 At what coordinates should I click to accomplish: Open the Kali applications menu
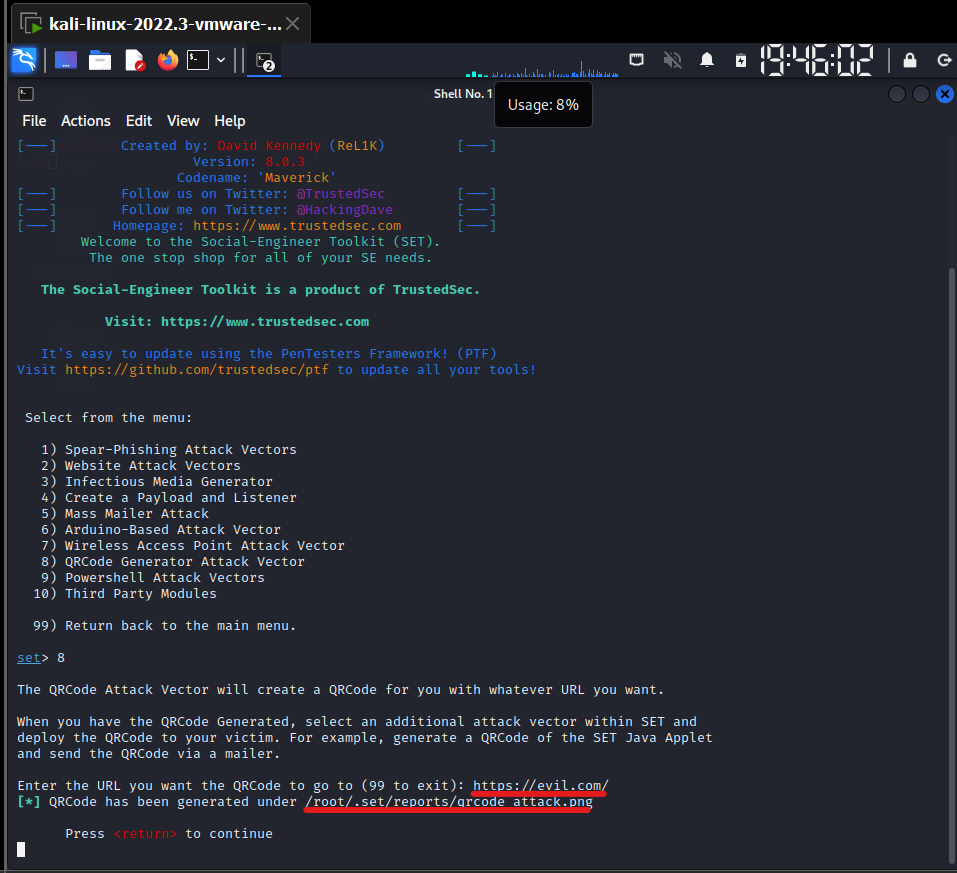[23, 60]
